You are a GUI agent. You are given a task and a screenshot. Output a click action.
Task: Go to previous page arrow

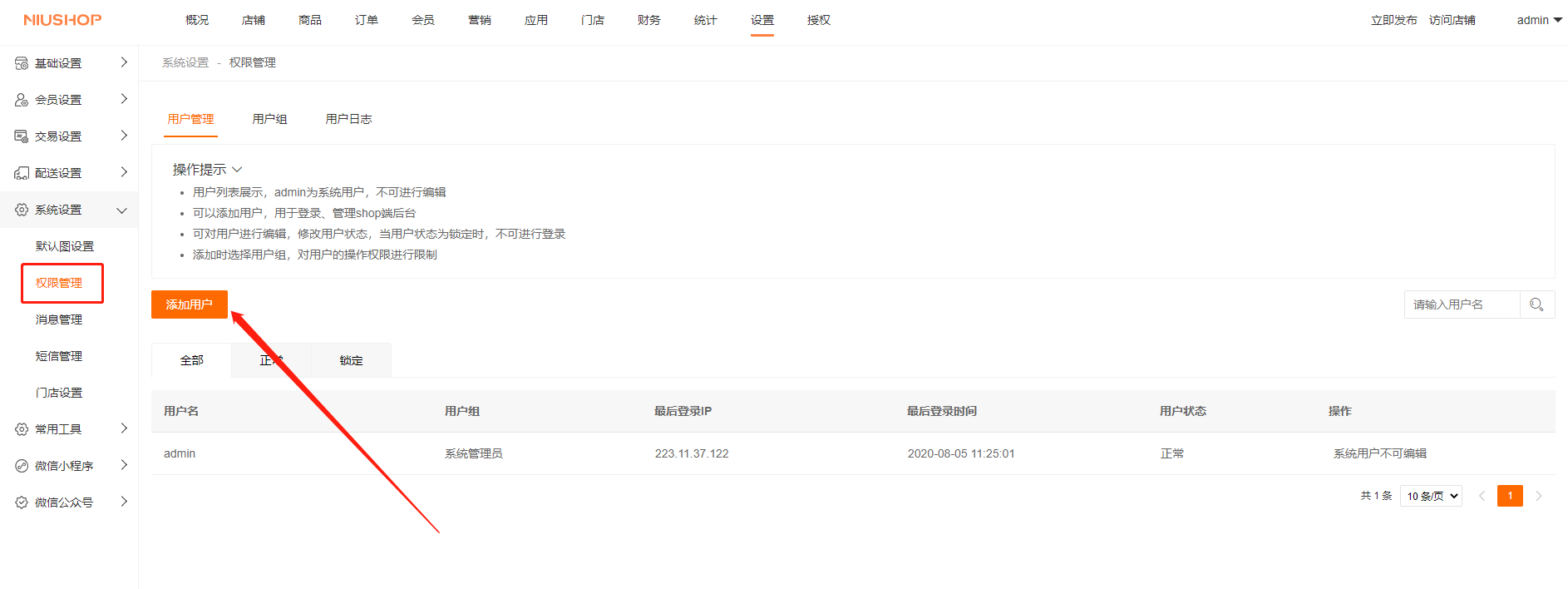[x=1482, y=496]
